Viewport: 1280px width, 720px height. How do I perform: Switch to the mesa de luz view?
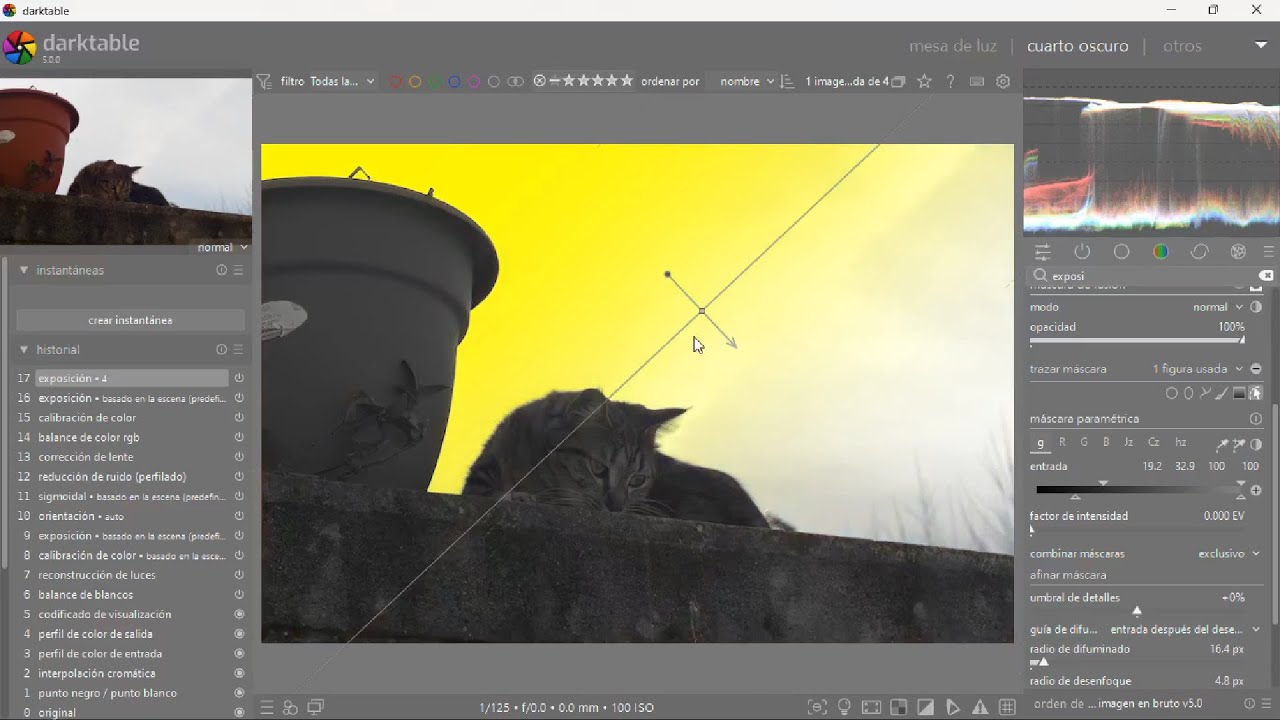[953, 46]
